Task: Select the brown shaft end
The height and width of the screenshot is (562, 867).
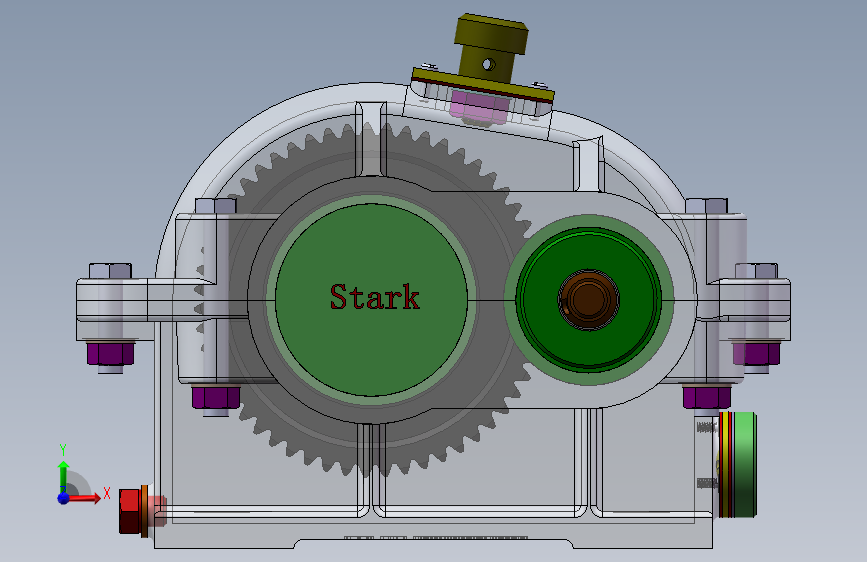Action: tap(588, 299)
